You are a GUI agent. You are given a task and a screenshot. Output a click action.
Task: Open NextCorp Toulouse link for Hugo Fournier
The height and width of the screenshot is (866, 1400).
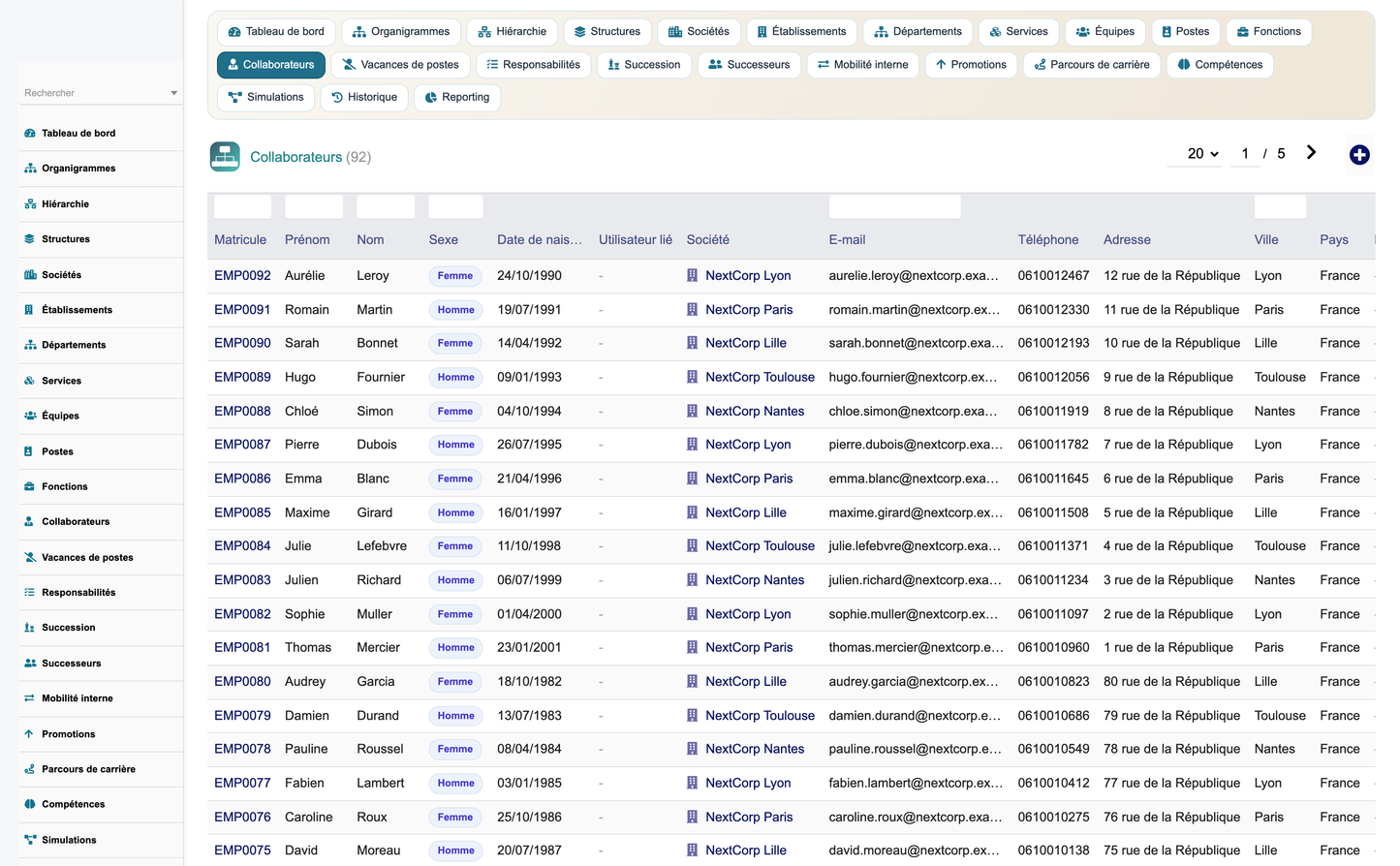coord(760,377)
